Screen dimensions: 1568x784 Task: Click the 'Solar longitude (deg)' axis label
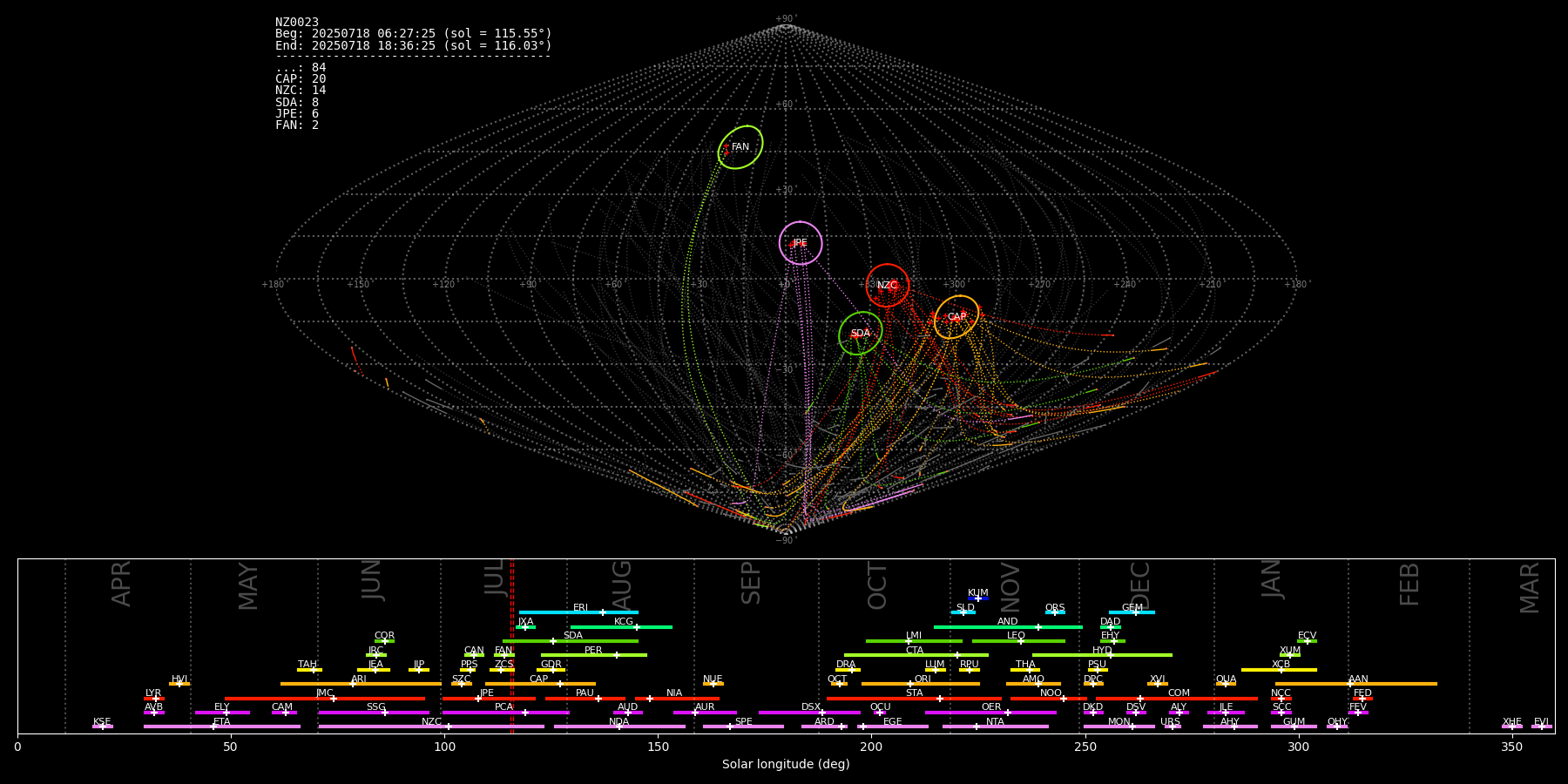[786, 764]
